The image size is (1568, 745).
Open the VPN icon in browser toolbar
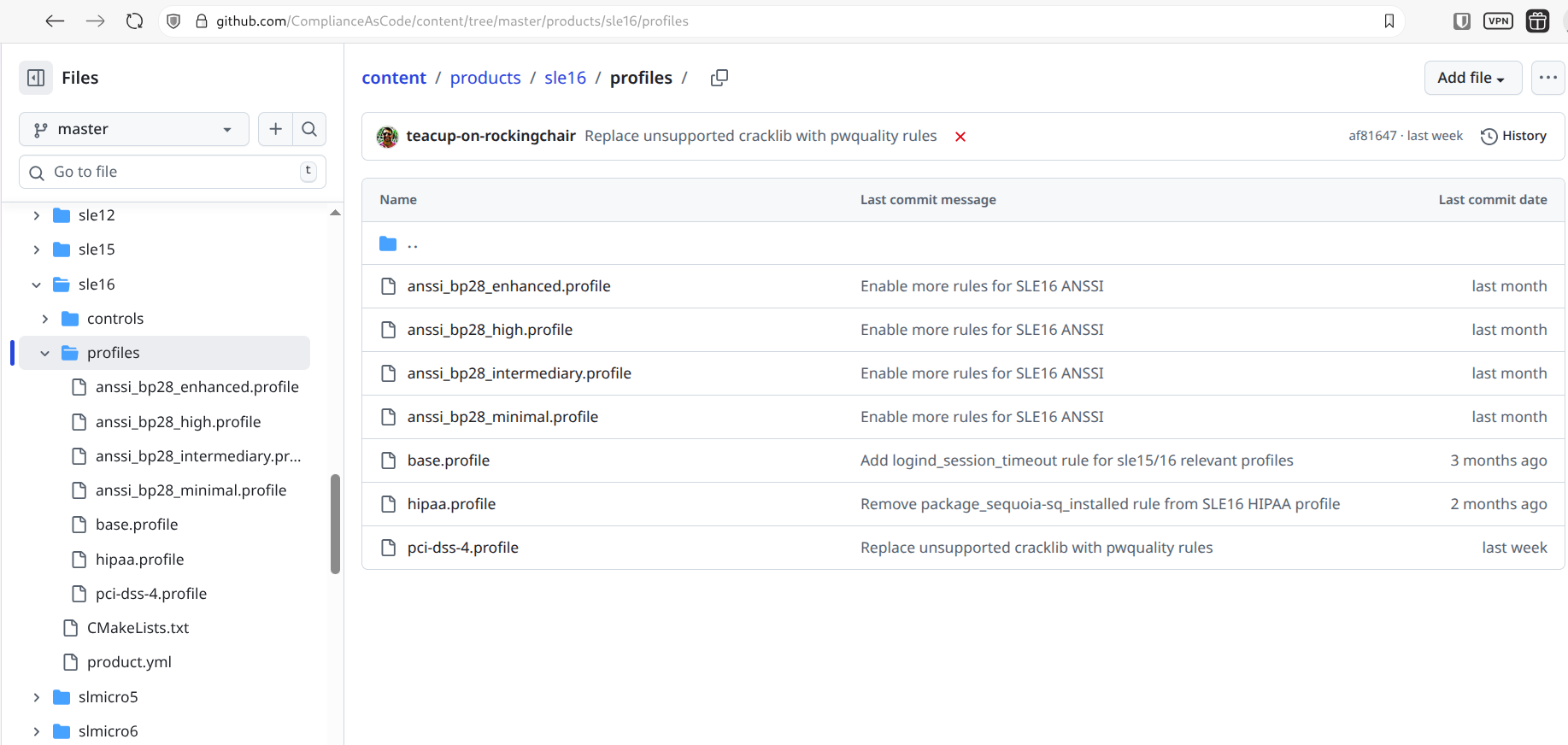click(1498, 21)
